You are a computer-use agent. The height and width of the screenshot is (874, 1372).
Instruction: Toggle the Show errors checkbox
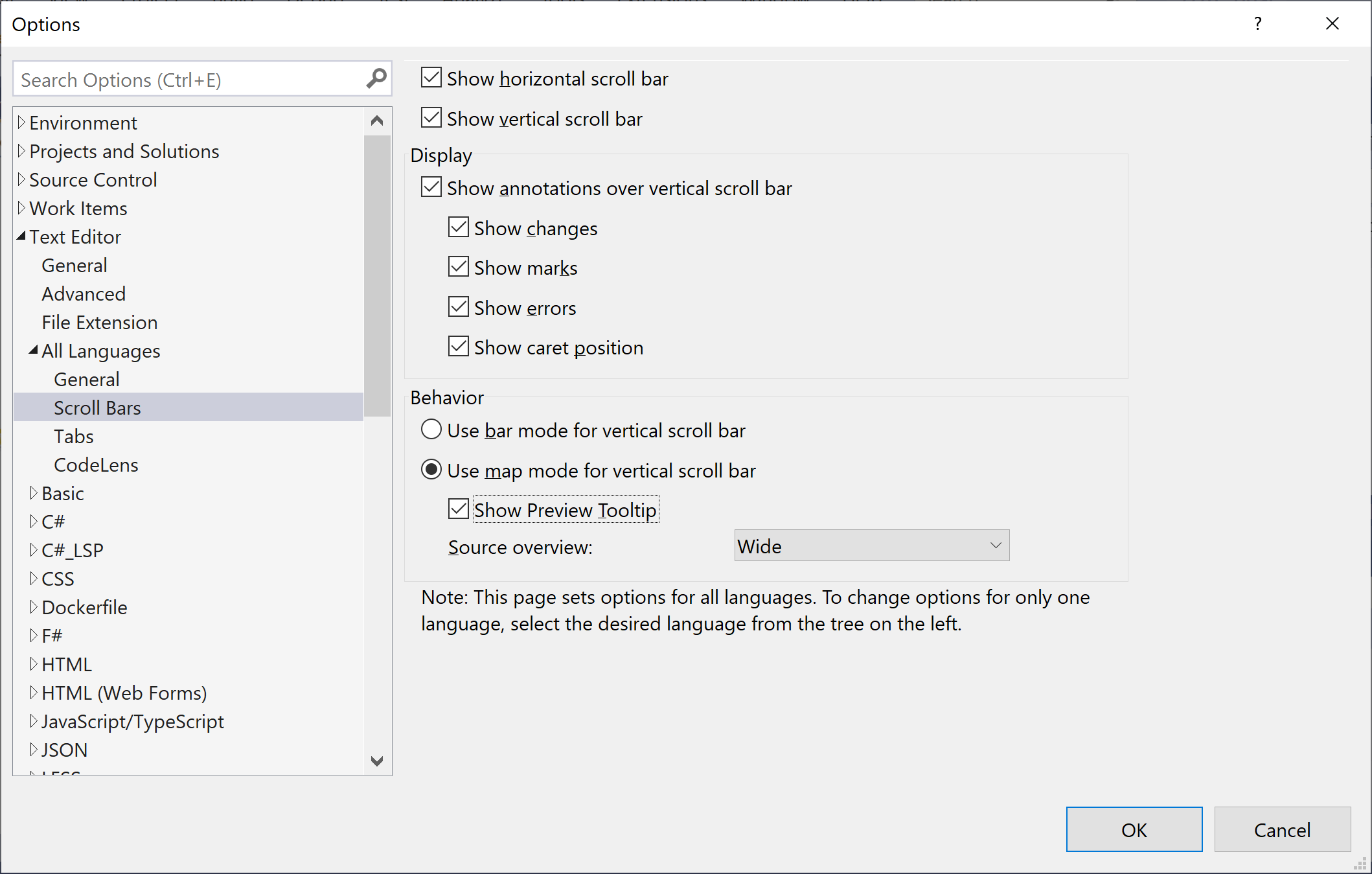pos(459,307)
